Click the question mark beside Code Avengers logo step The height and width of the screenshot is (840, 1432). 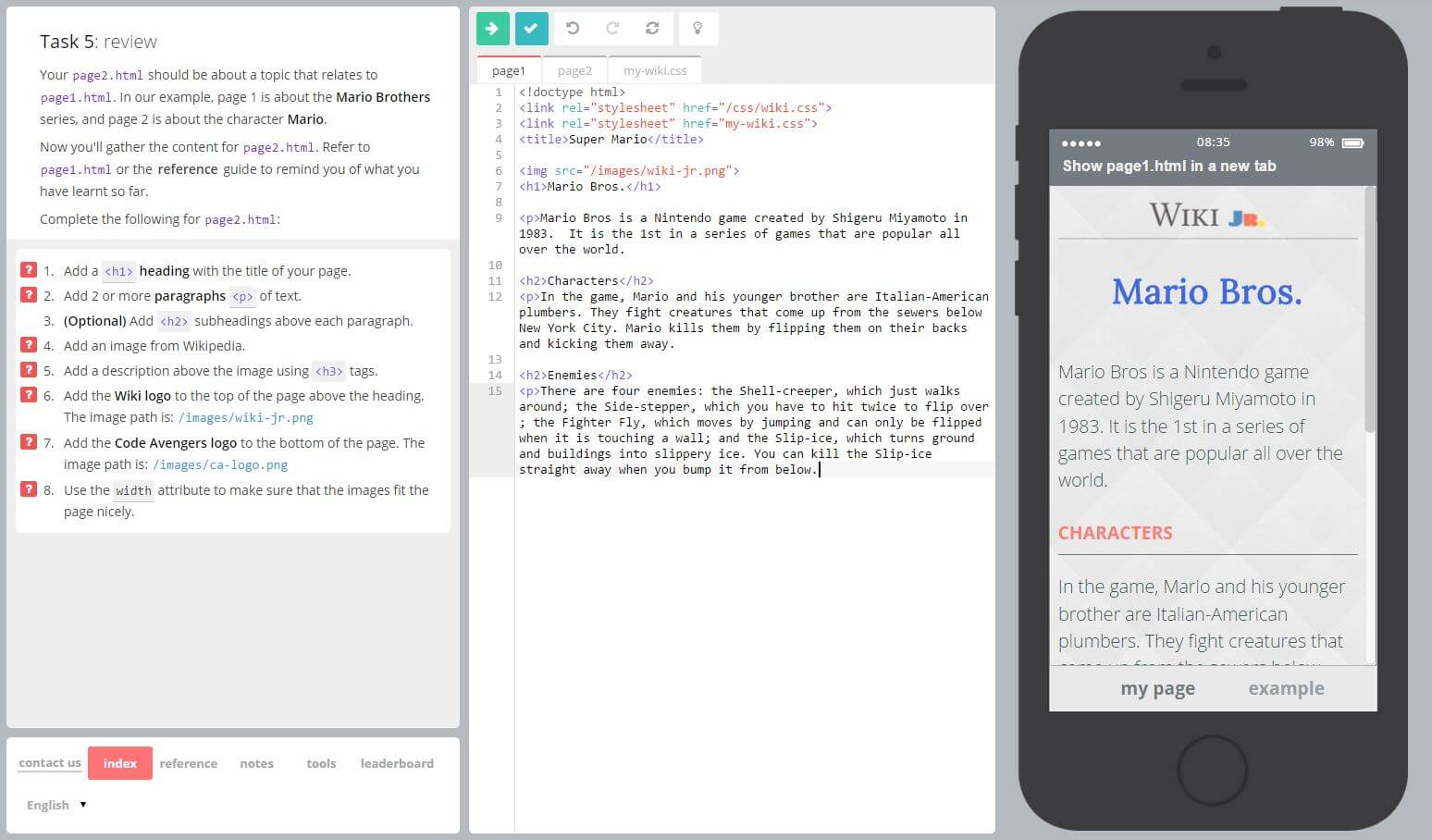29,442
